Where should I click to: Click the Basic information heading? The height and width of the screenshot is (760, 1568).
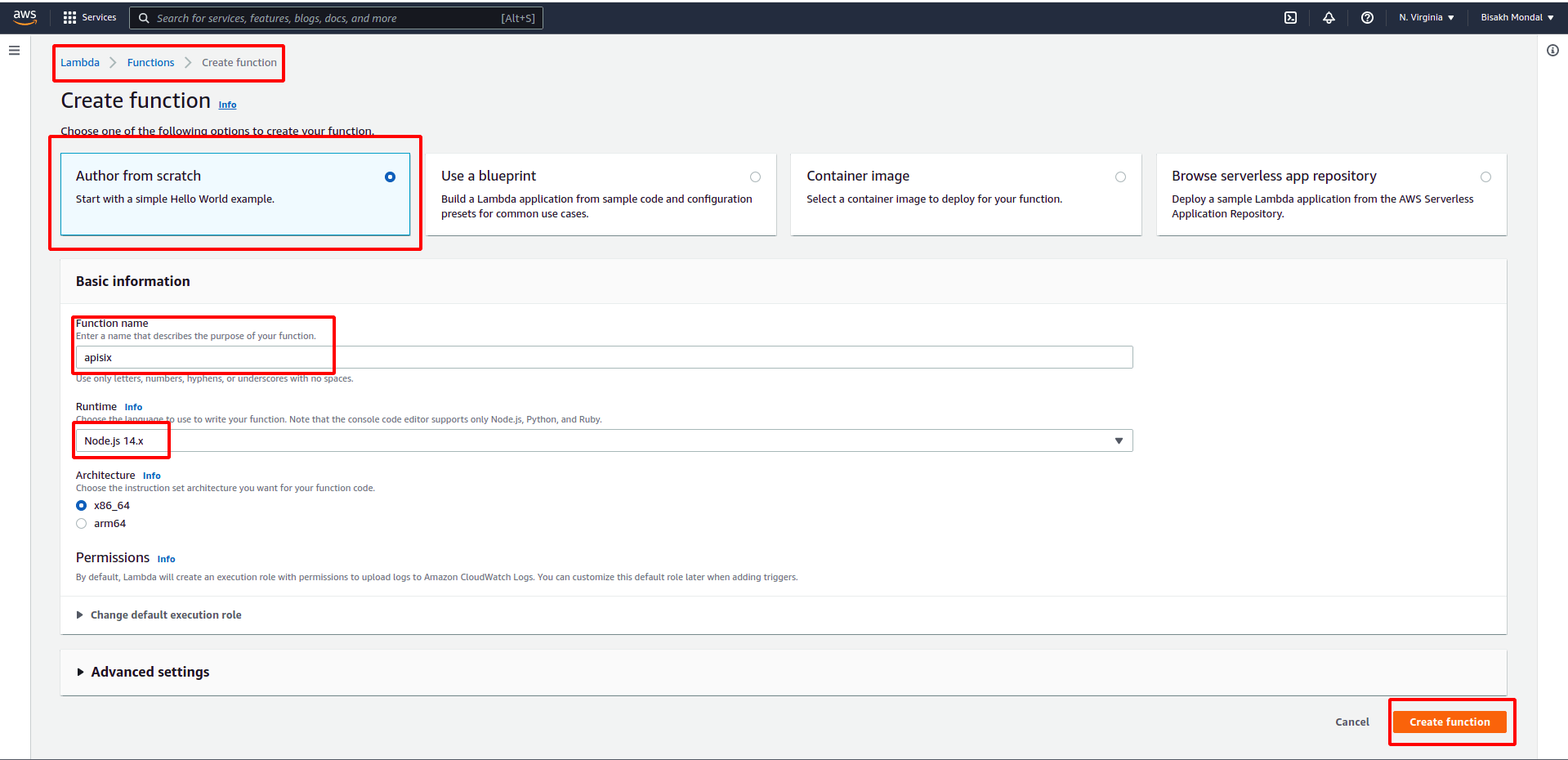pos(133,281)
